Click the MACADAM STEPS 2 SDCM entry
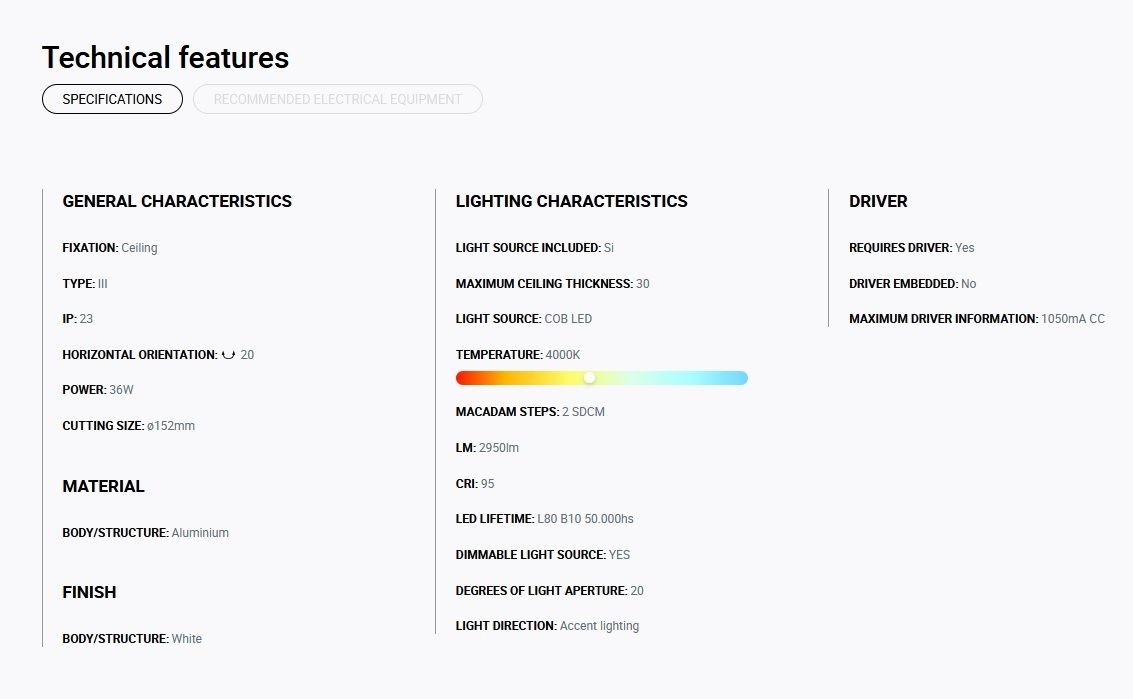1133x699 pixels. (530, 412)
